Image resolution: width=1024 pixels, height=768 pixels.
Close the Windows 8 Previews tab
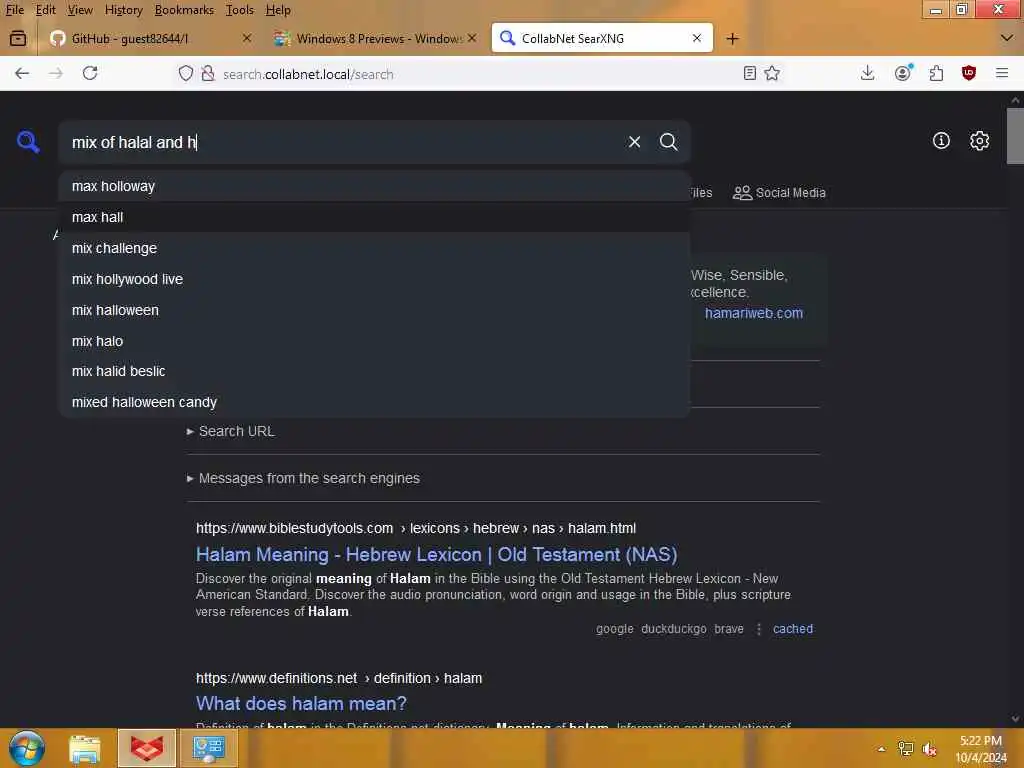pyautogui.click(x=472, y=39)
